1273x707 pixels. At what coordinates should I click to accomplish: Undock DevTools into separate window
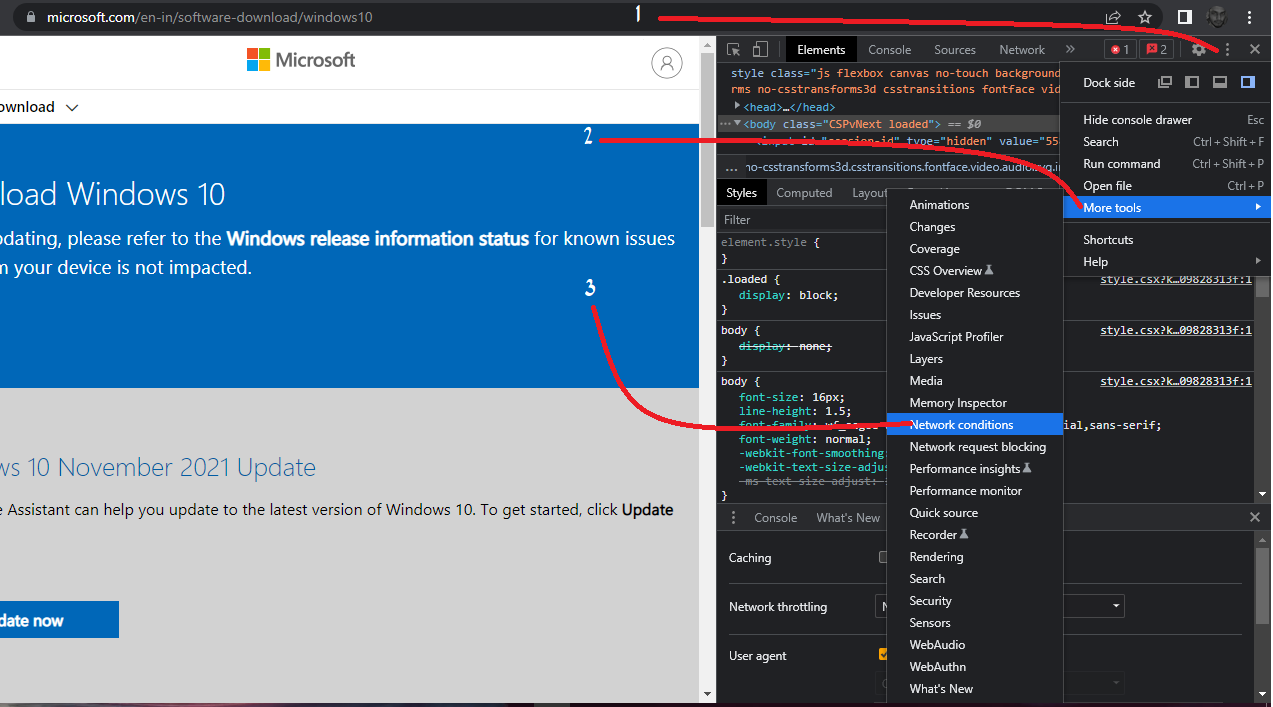[1165, 83]
